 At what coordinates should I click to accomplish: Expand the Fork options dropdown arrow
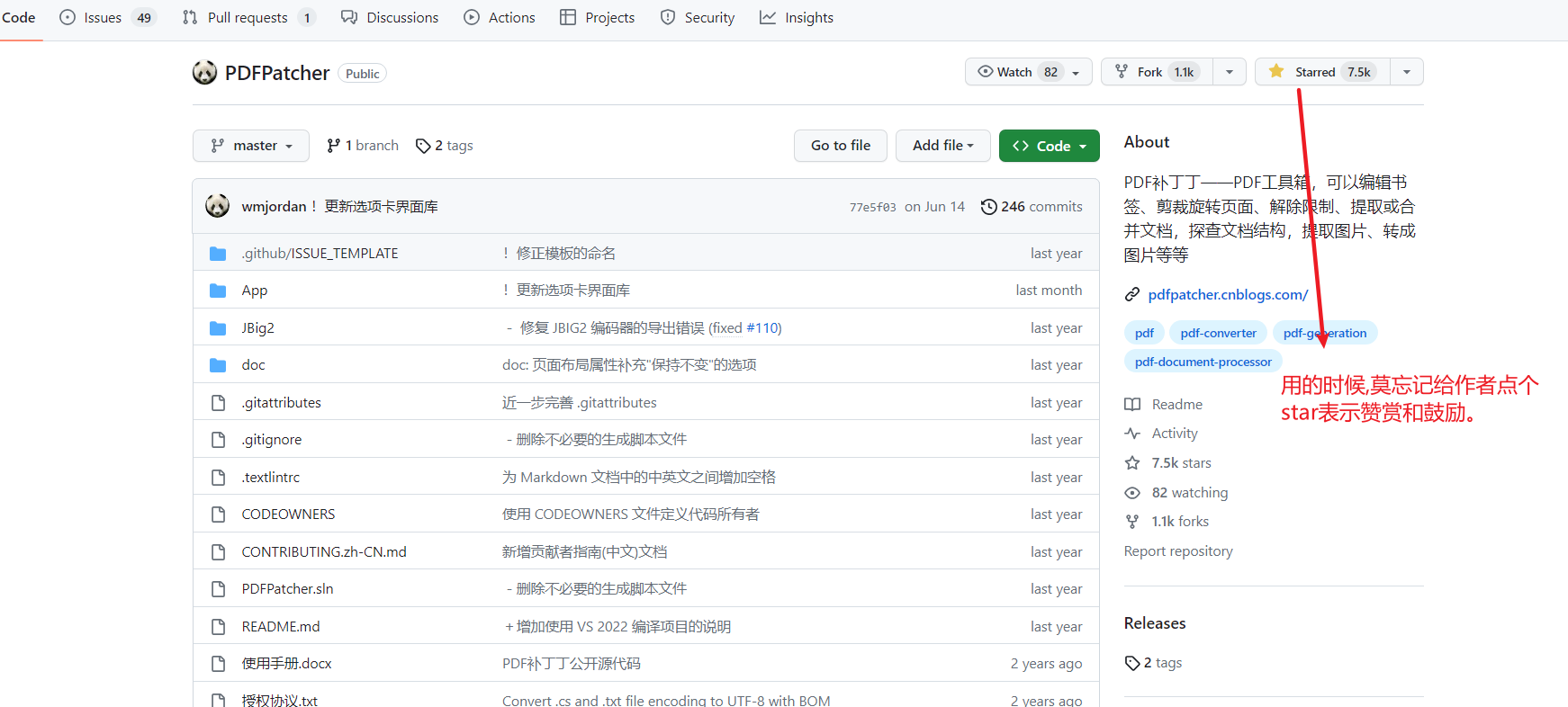click(1230, 72)
